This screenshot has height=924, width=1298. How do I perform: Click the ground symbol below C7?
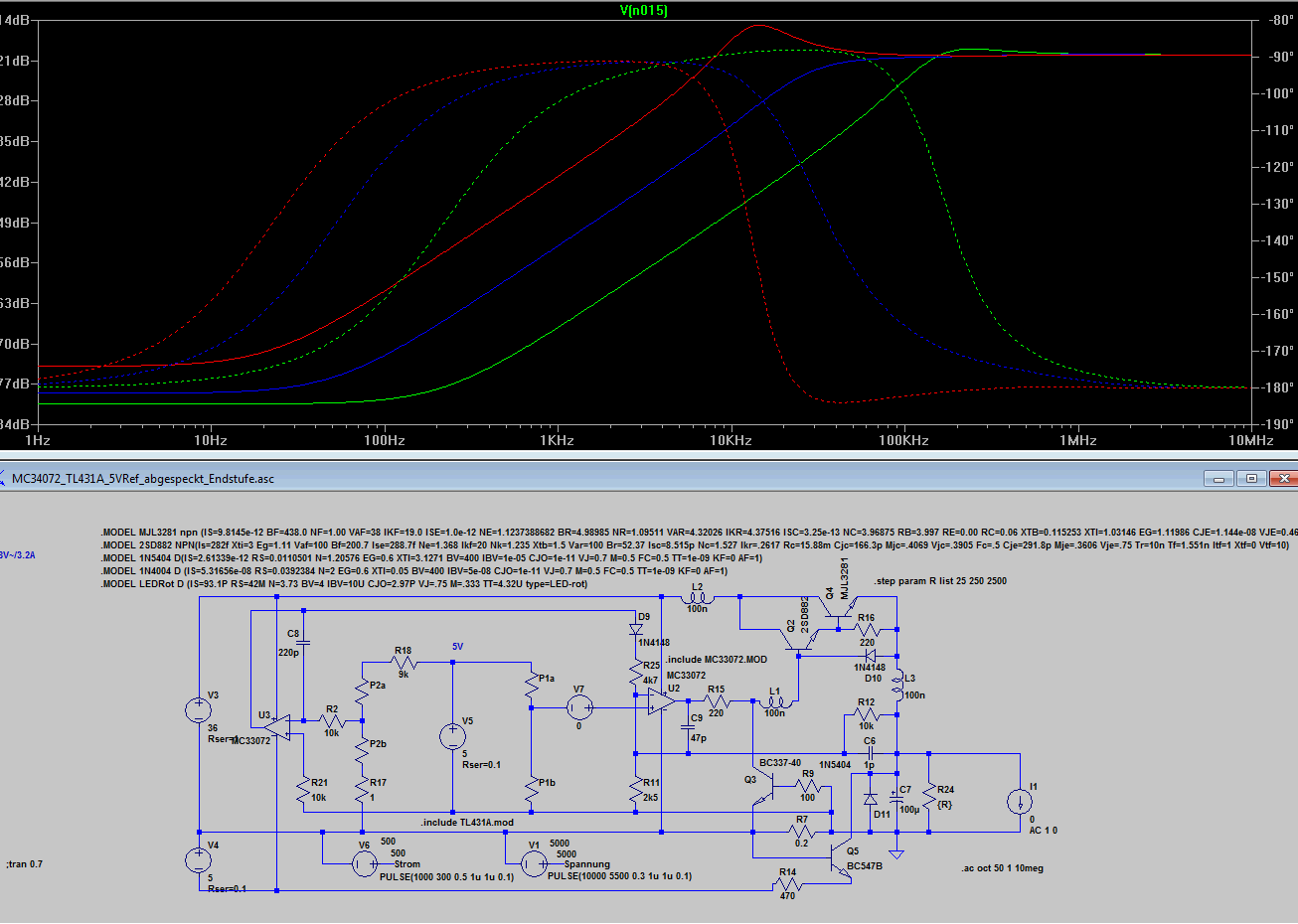(896, 853)
